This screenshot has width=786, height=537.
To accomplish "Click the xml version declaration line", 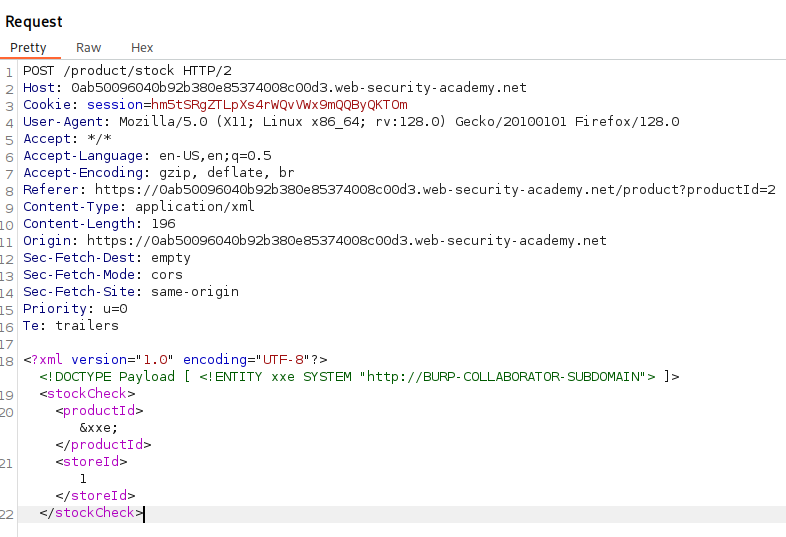I will coord(175,360).
